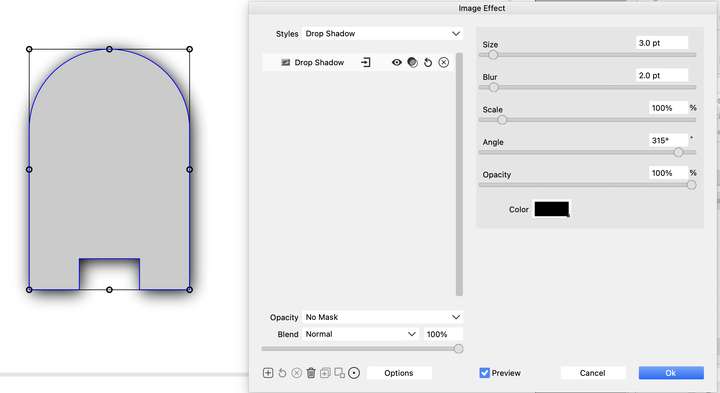Click the top-left selection handle of shape
720x393 pixels.
pos(29,49)
